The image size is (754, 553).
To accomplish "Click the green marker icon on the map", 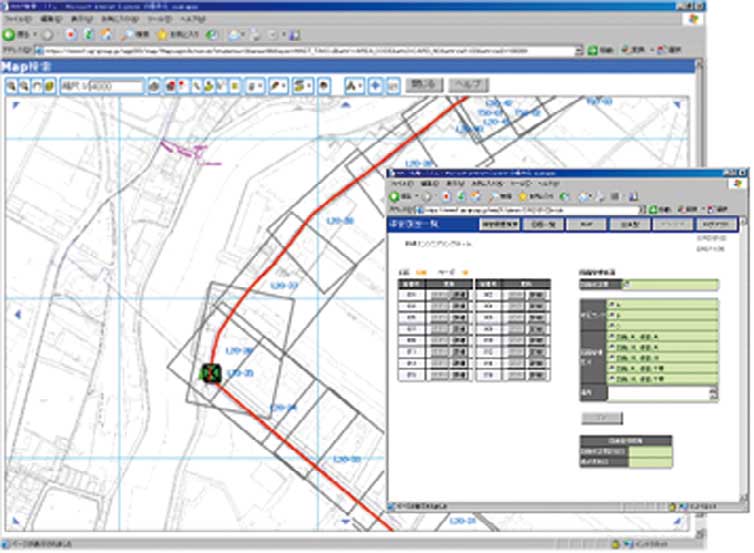I will (210, 373).
